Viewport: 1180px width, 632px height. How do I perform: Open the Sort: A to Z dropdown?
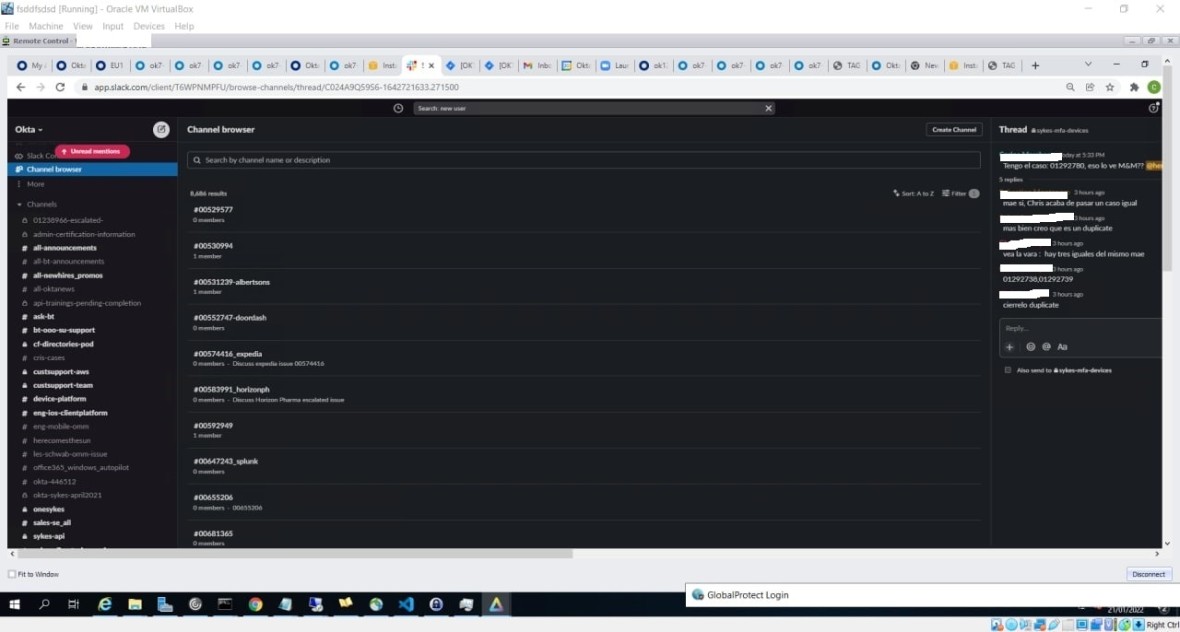914,193
